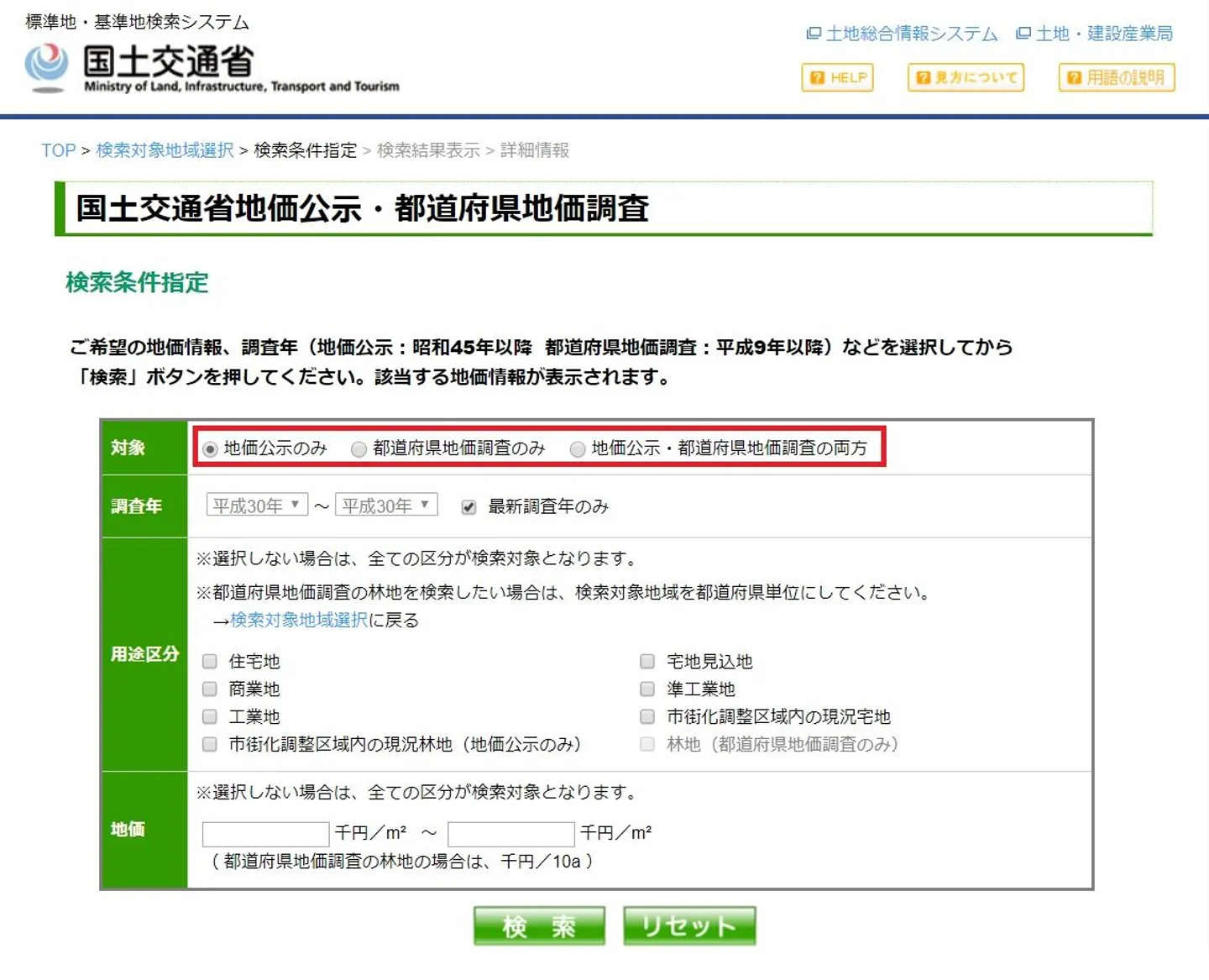Enable the 商業地 checkbox

(x=210, y=689)
